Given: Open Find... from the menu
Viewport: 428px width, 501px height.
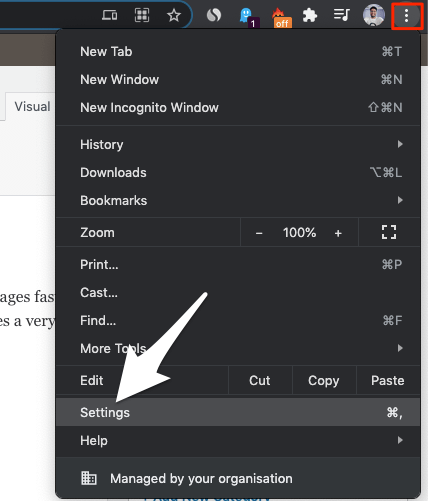Looking at the screenshot, I should [238, 321].
